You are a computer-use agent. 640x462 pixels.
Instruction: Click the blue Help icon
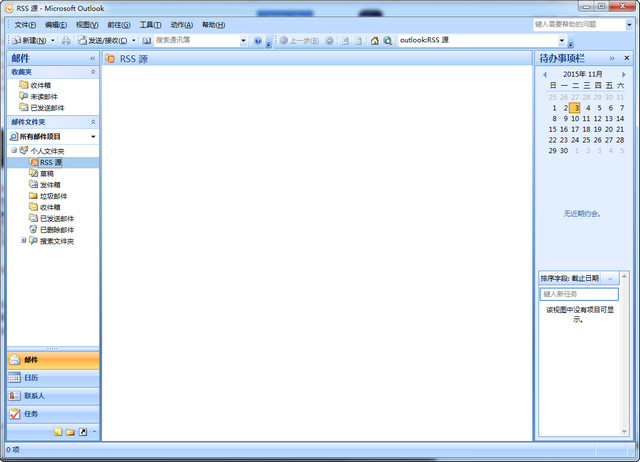(258, 40)
